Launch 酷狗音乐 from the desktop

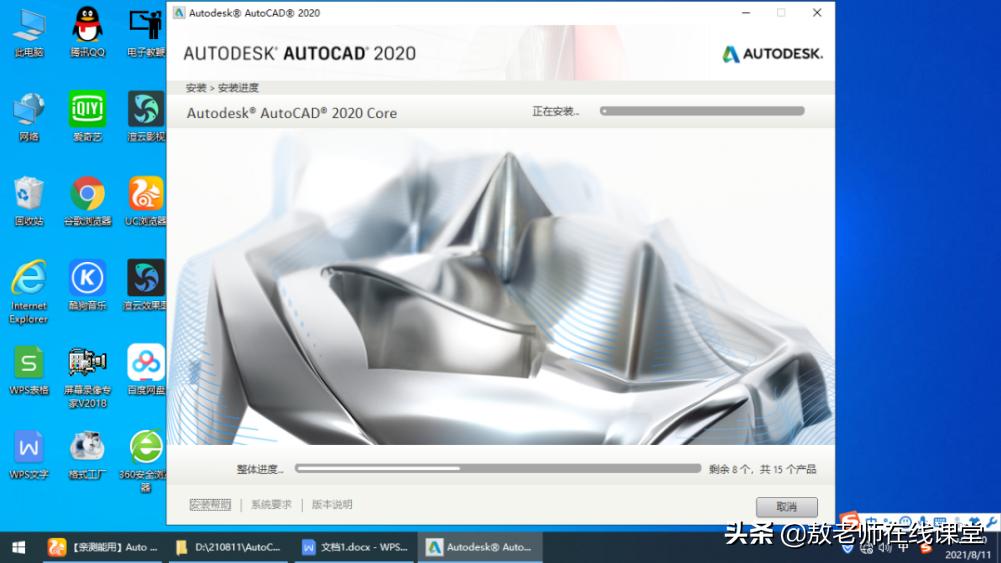[87, 285]
